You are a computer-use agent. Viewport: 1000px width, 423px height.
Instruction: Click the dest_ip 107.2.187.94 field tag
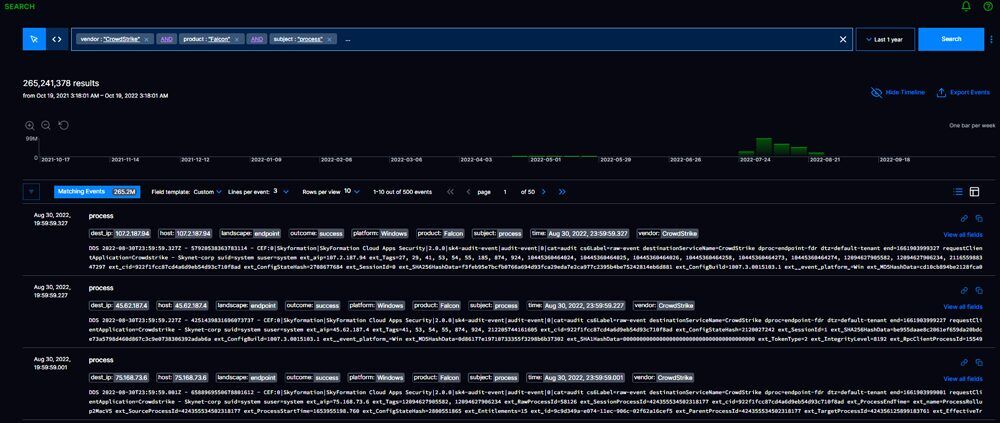121,234
